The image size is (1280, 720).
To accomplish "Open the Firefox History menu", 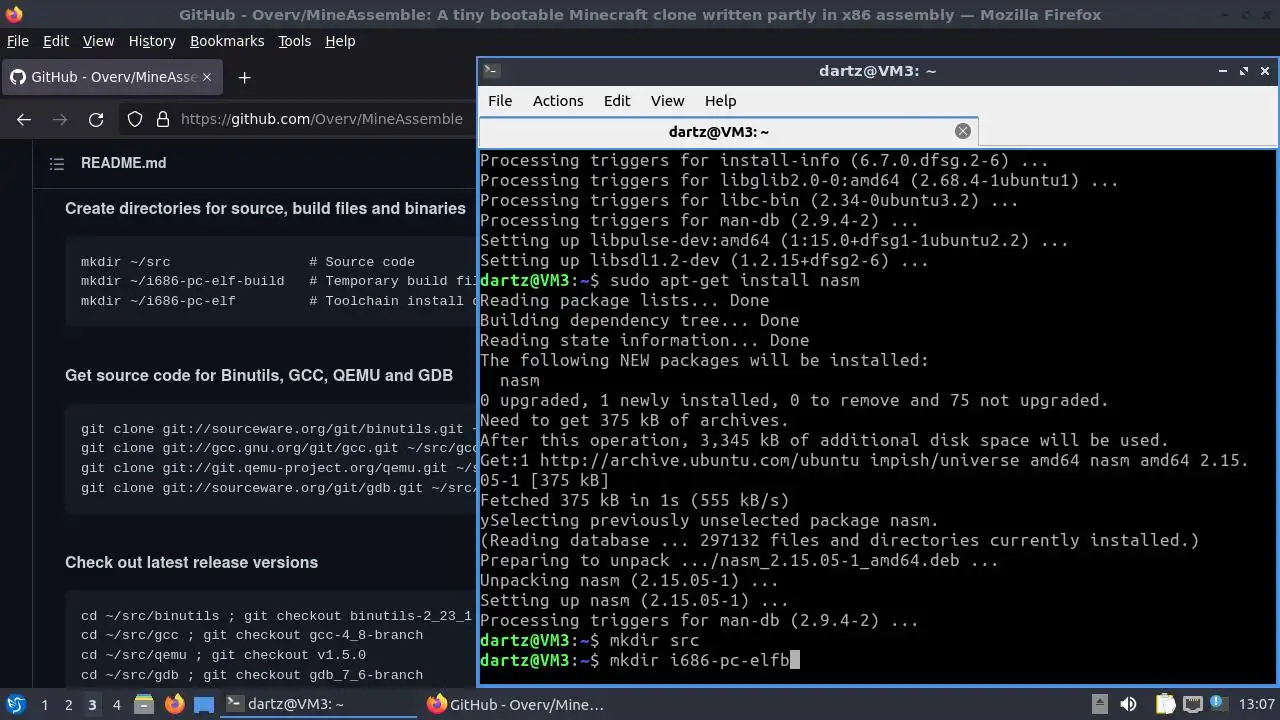I will 152,41.
